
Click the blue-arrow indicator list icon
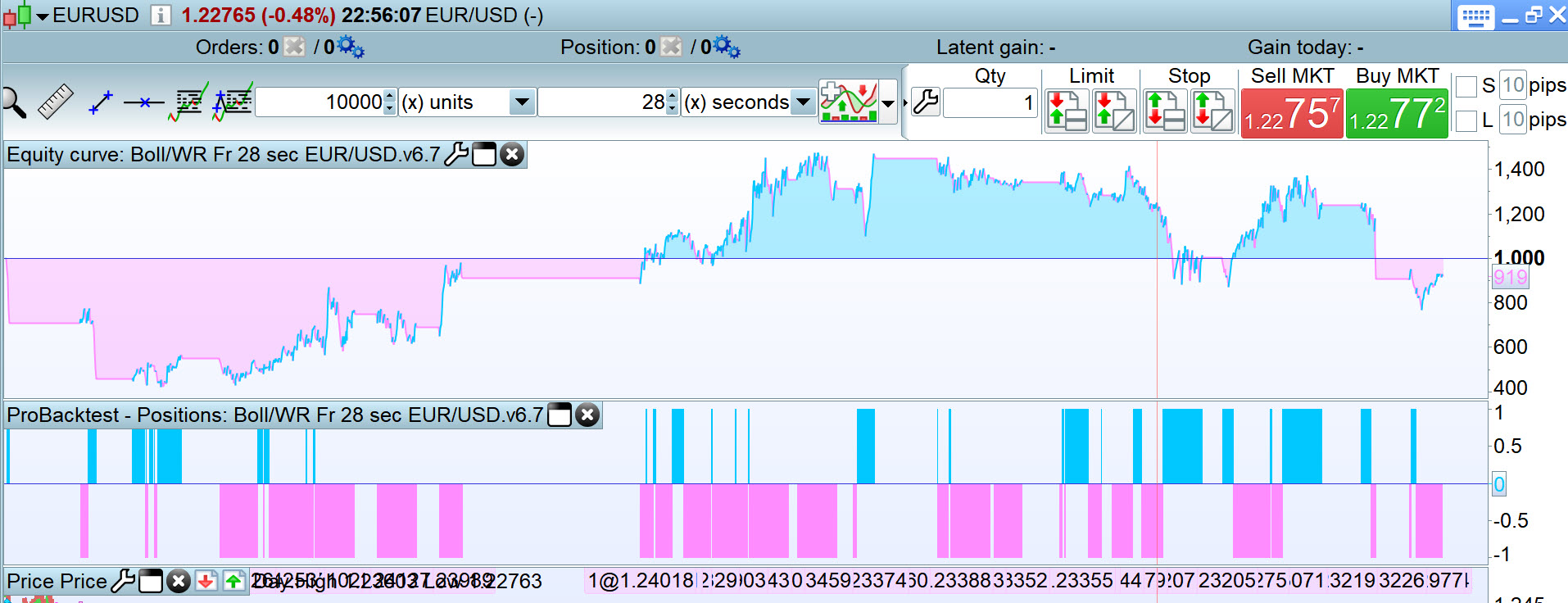pos(233,102)
